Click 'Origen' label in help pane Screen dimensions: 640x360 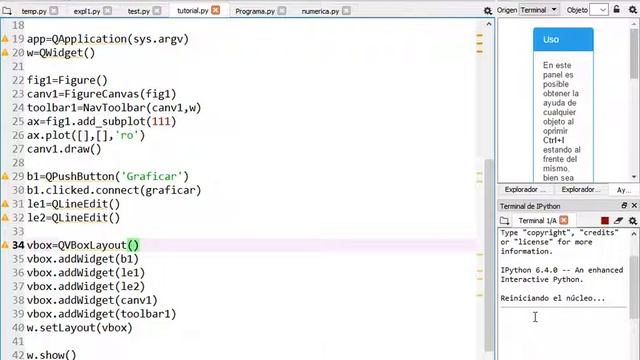[x=507, y=10]
